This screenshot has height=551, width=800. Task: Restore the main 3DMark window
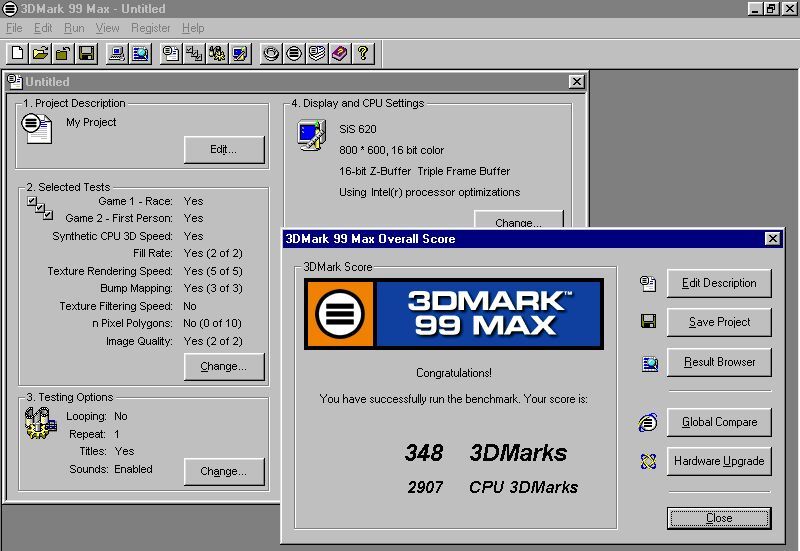pos(770,9)
